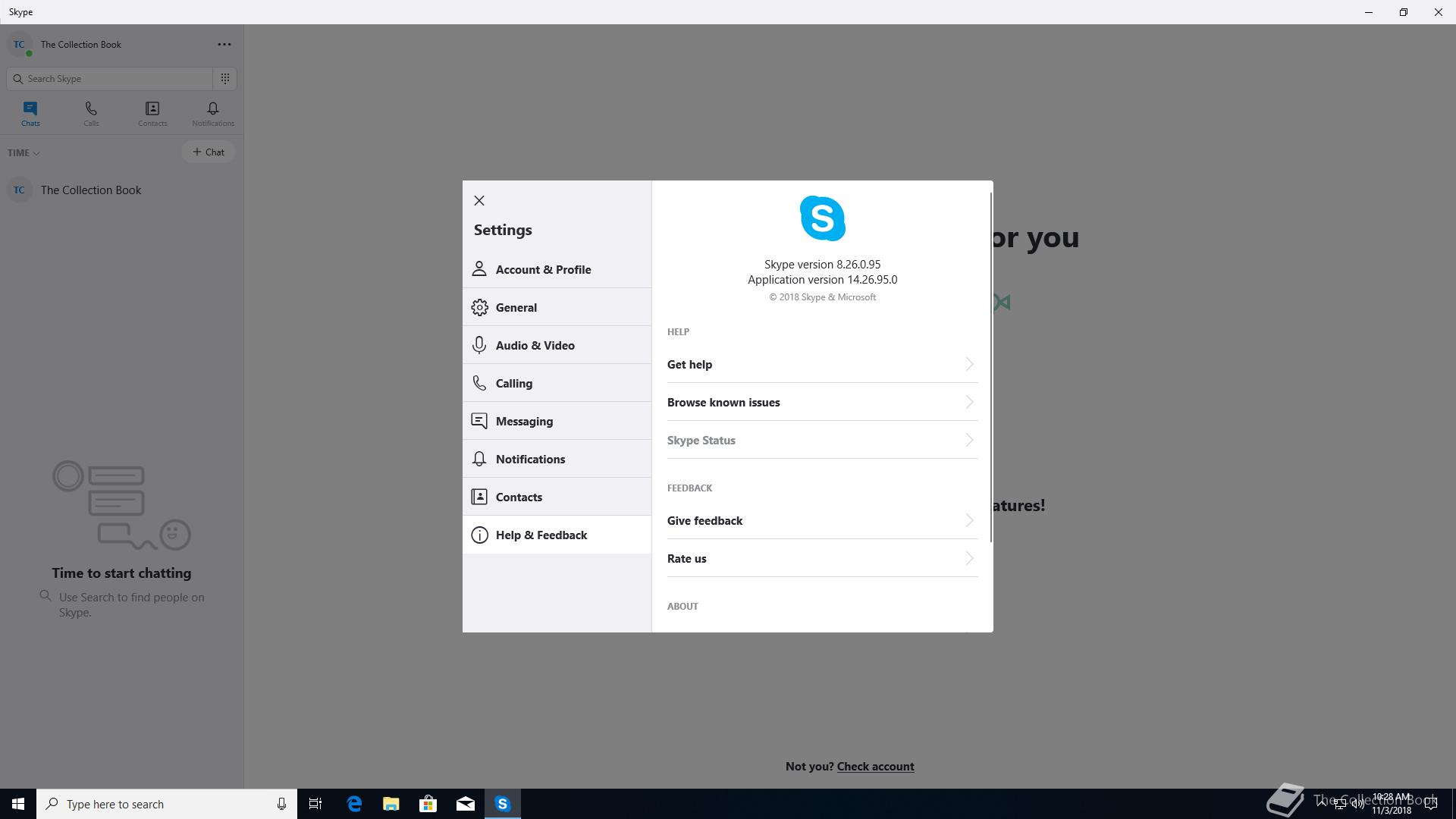This screenshot has width=1456, height=819.
Task: Click the TC profile avatar
Action: coord(19,45)
